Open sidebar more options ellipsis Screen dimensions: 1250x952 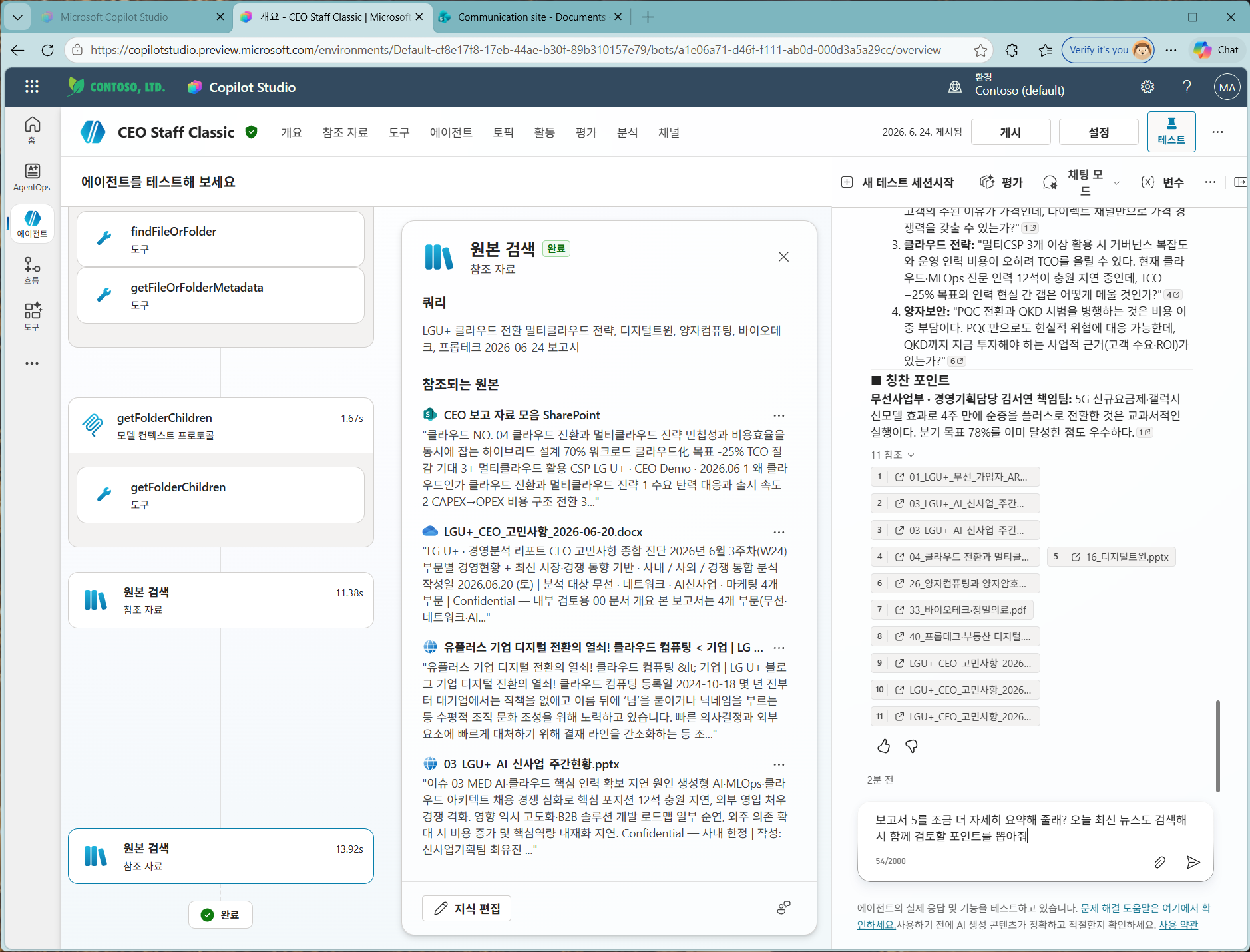[x=32, y=363]
